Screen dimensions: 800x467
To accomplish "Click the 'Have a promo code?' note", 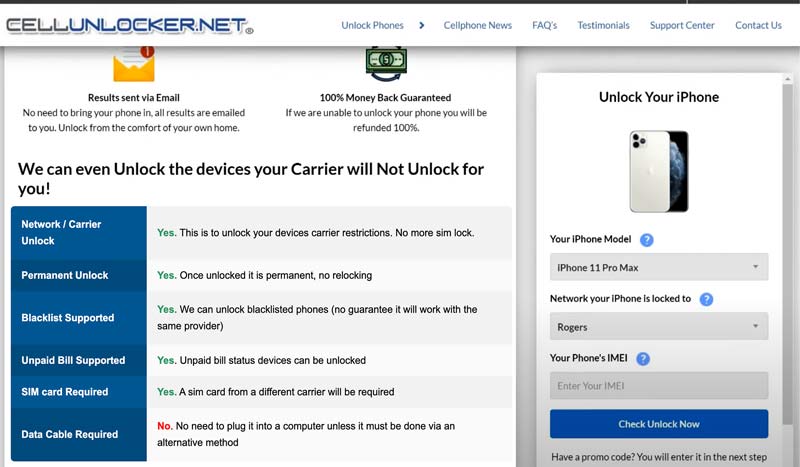I will pos(659,457).
